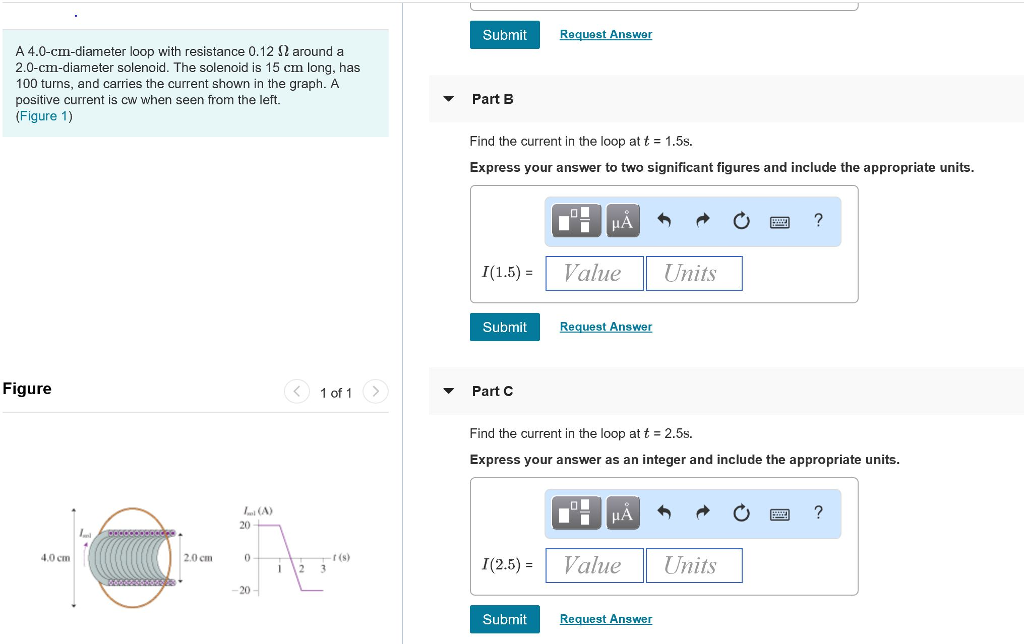Collapse the Part B section
Viewport: 1024px width, 644px height.
(448, 98)
